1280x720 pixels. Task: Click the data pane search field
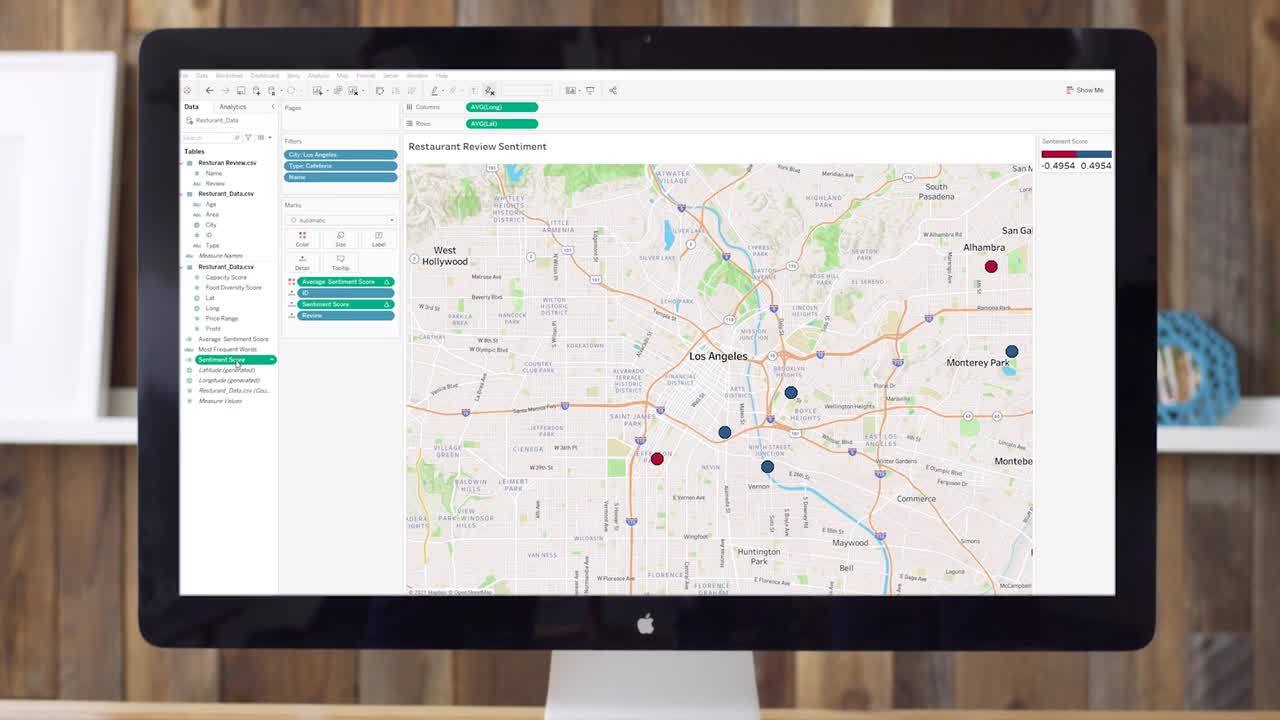[x=208, y=137]
